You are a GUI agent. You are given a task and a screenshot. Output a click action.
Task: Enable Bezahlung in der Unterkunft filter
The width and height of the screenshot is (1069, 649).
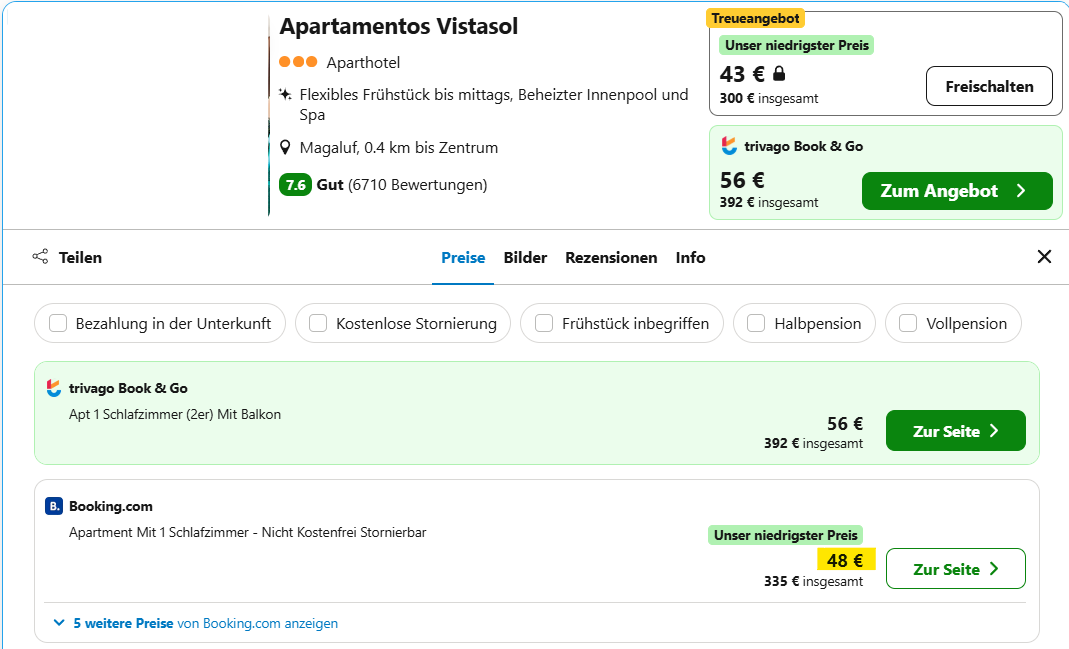(59, 323)
